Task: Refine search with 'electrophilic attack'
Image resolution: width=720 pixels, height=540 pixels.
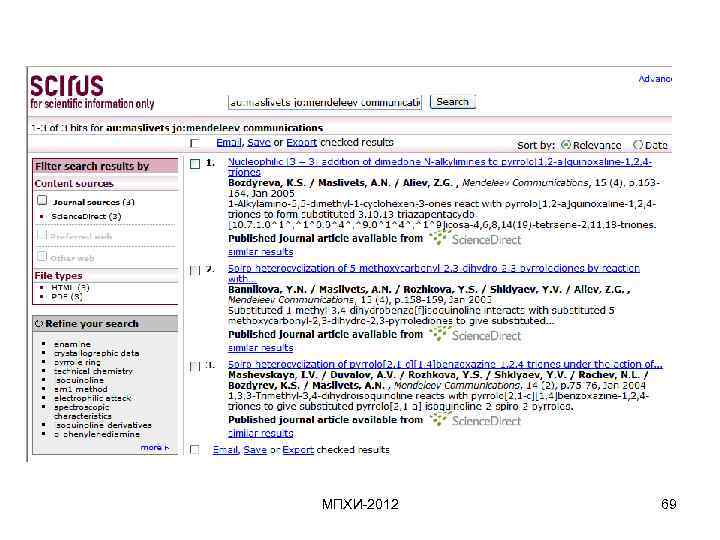Action: click(92, 398)
